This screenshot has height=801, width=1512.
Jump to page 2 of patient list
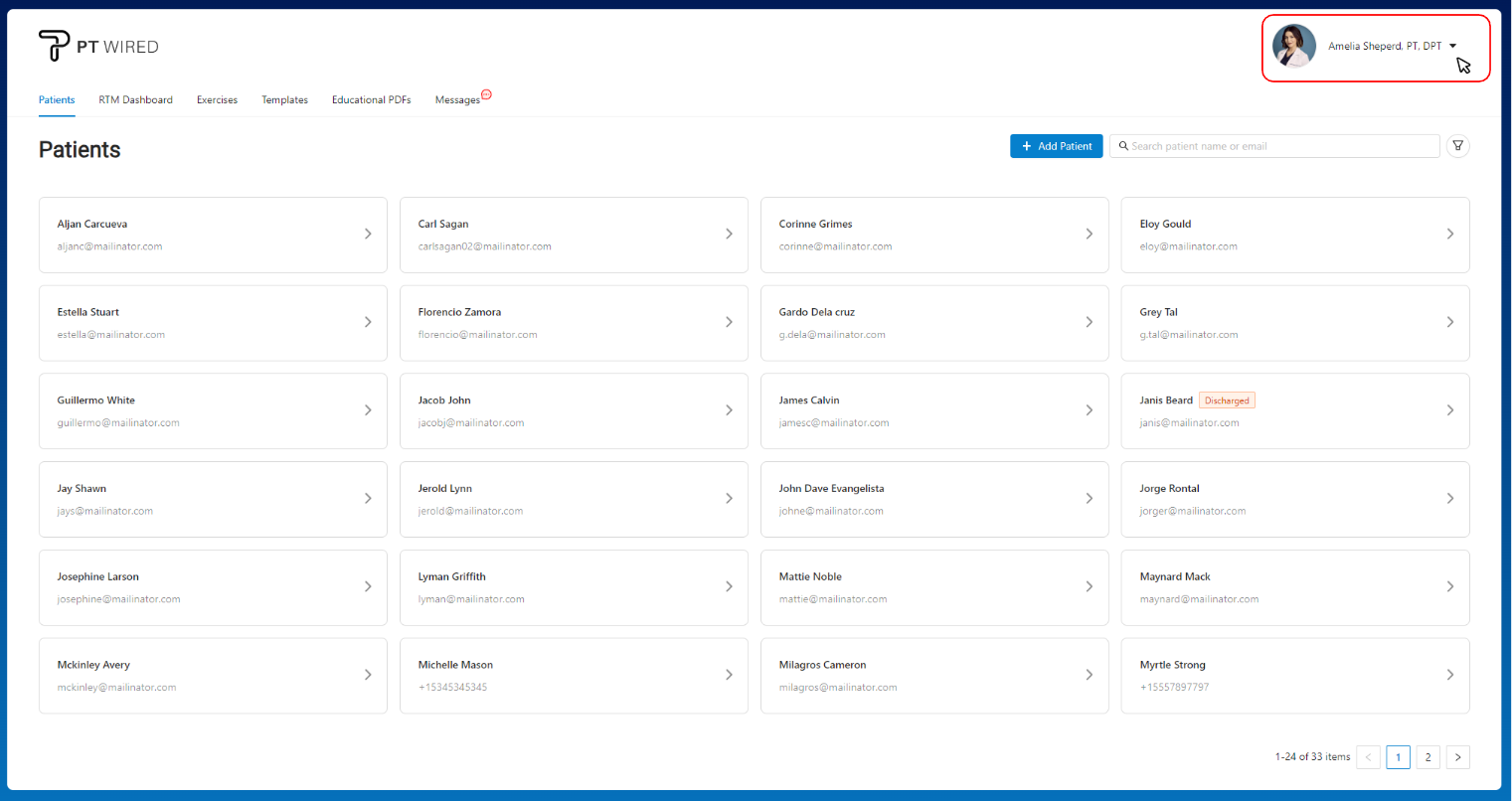[x=1428, y=757]
